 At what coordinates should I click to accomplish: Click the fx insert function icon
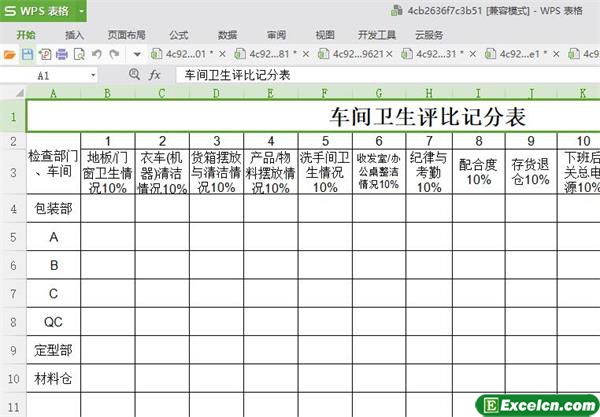(154, 75)
